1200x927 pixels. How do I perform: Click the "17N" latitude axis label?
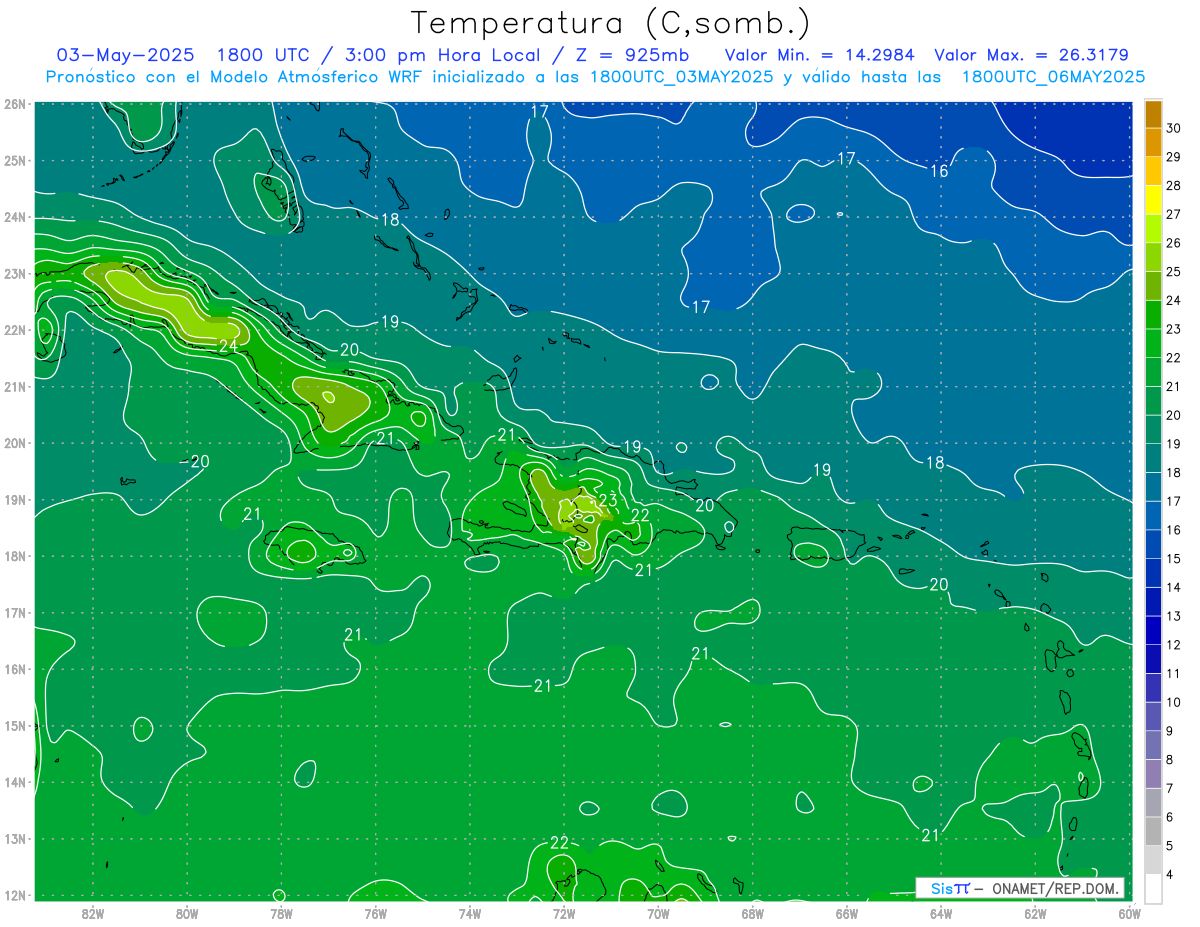(14, 612)
